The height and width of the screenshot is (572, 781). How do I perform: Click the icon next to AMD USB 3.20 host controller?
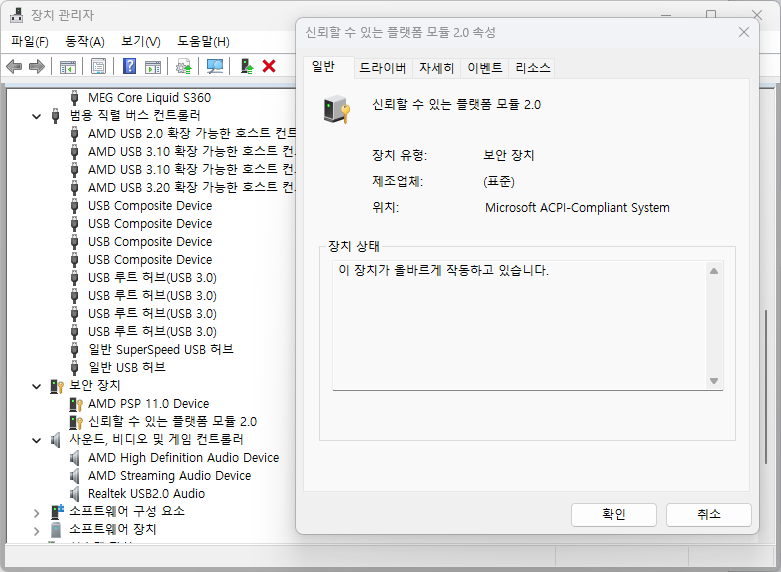[74, 187]
